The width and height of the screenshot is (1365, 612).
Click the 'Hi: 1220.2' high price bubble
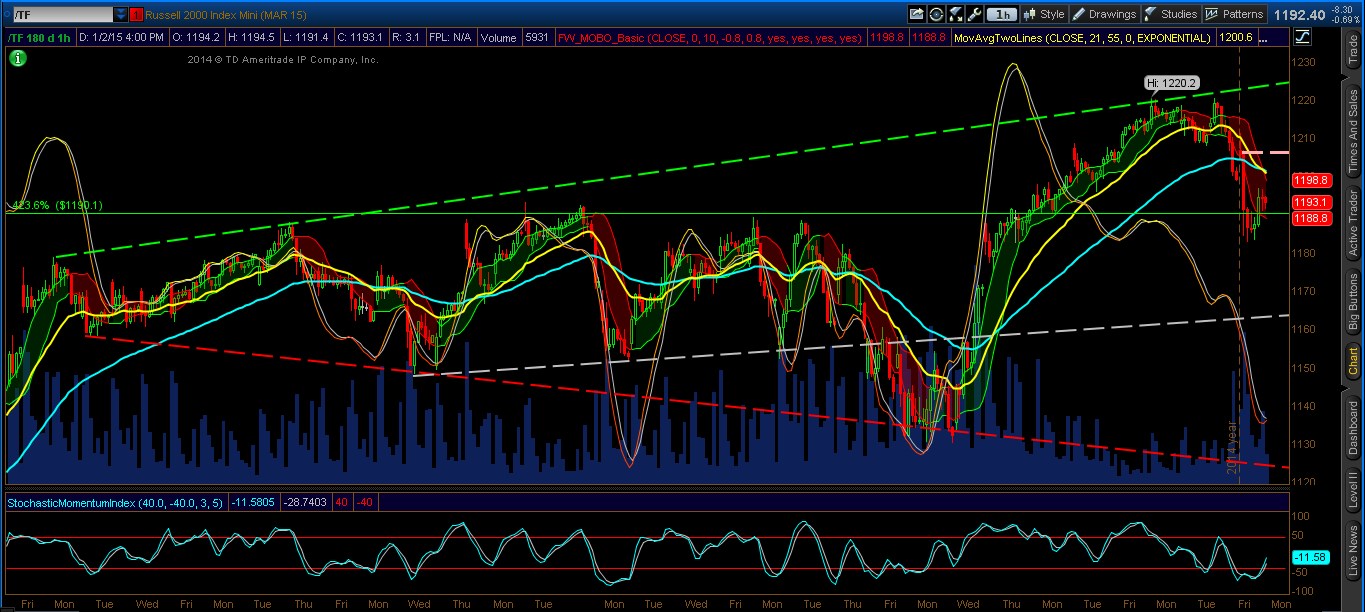pyautogui.click(x=1172, y=84)
